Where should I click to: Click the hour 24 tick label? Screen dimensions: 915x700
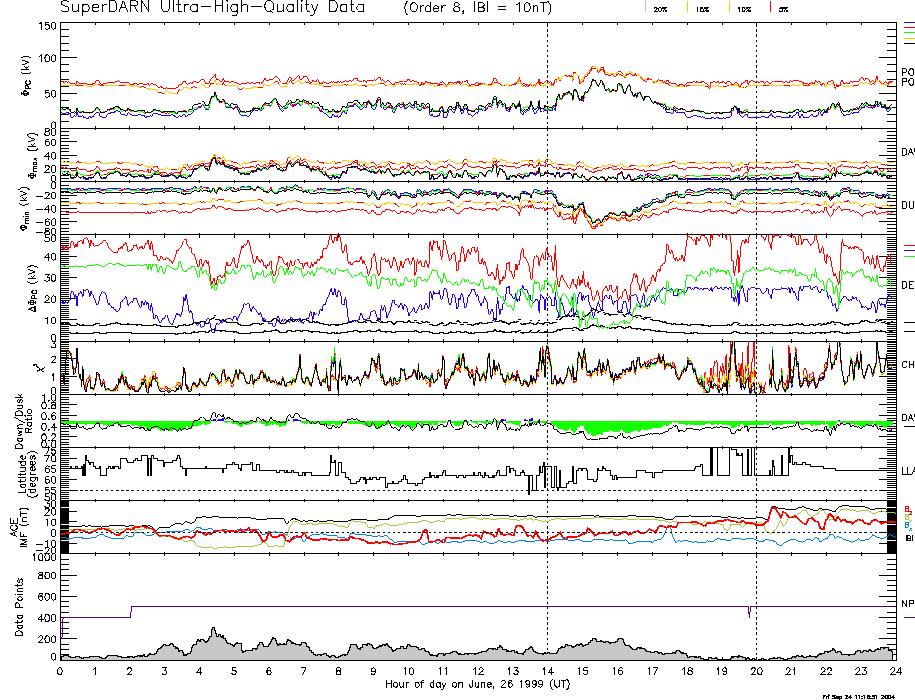(895, 671)
